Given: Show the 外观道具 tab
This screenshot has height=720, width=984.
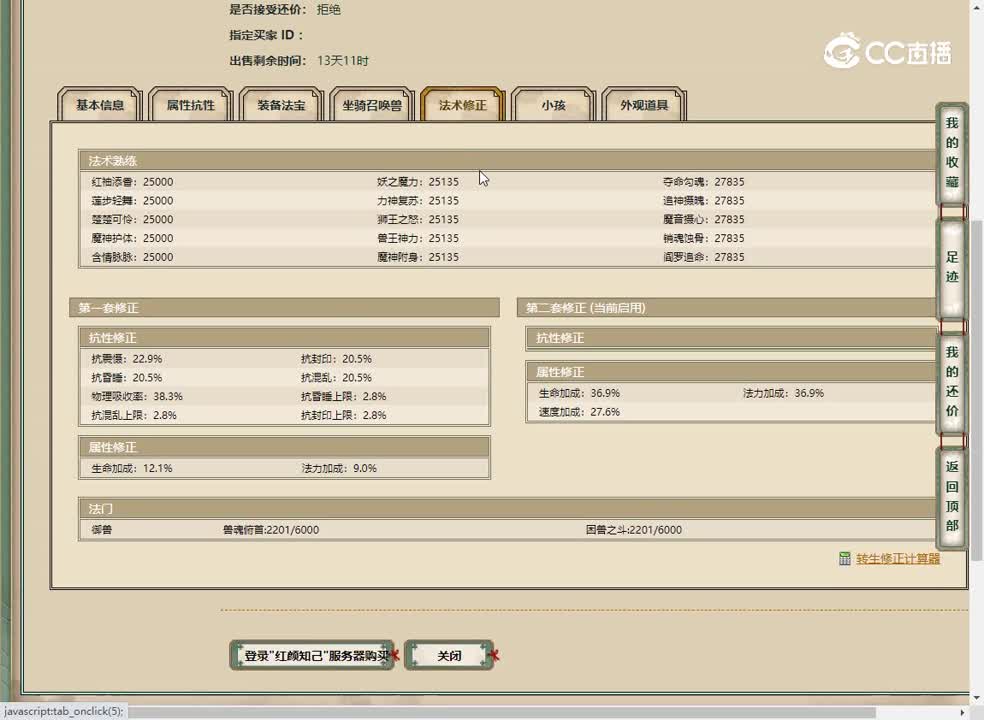Looking at the screenshot, I should 644,105.
